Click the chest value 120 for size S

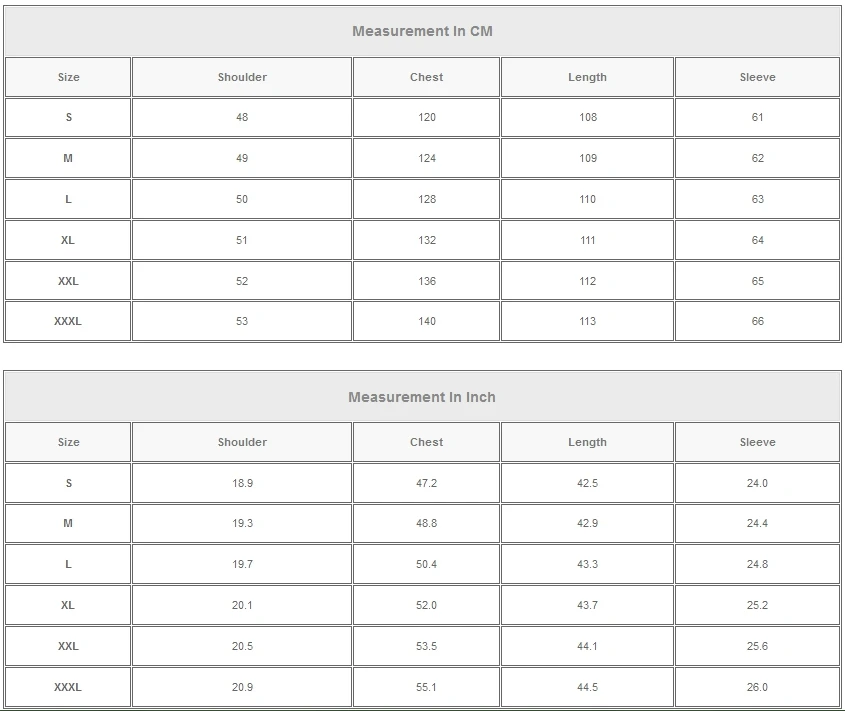point(427,117)
